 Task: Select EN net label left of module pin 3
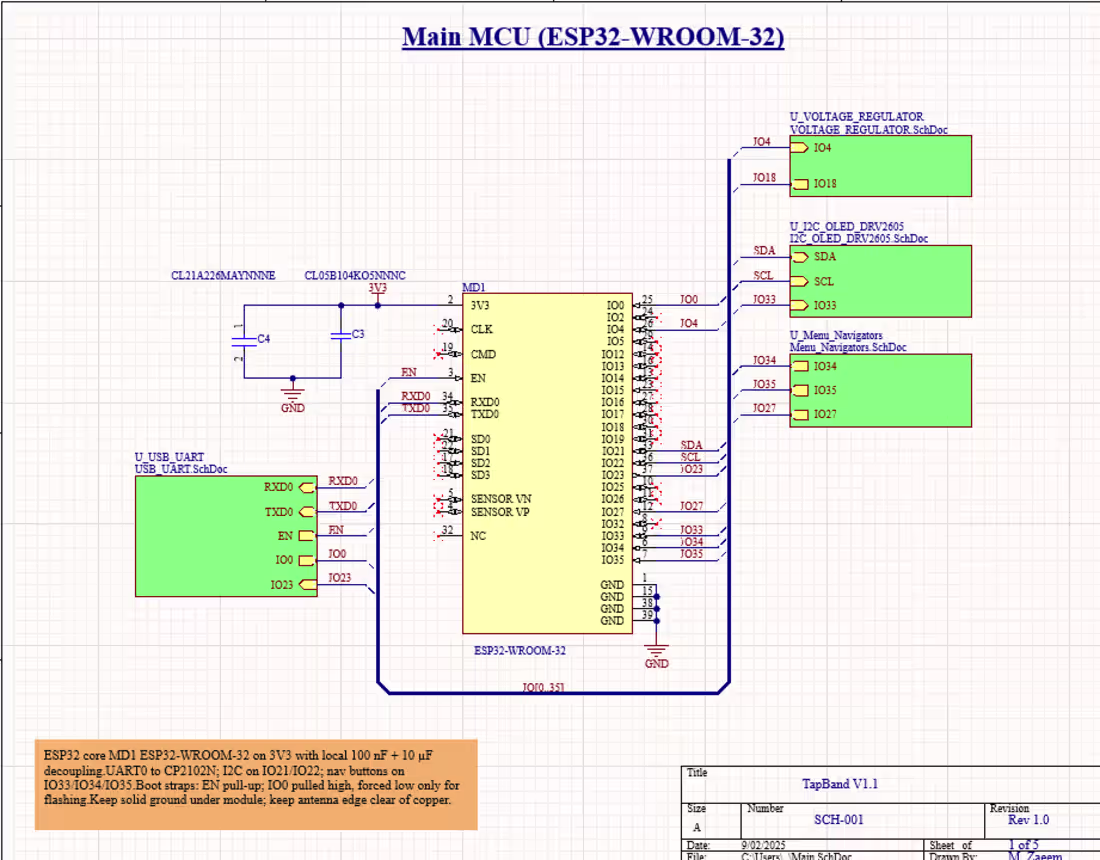(409, 372)
